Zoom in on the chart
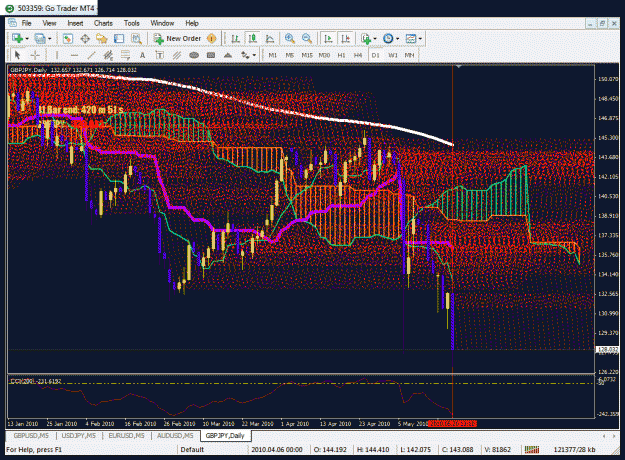625x460 pixels. tap(290, 38)
